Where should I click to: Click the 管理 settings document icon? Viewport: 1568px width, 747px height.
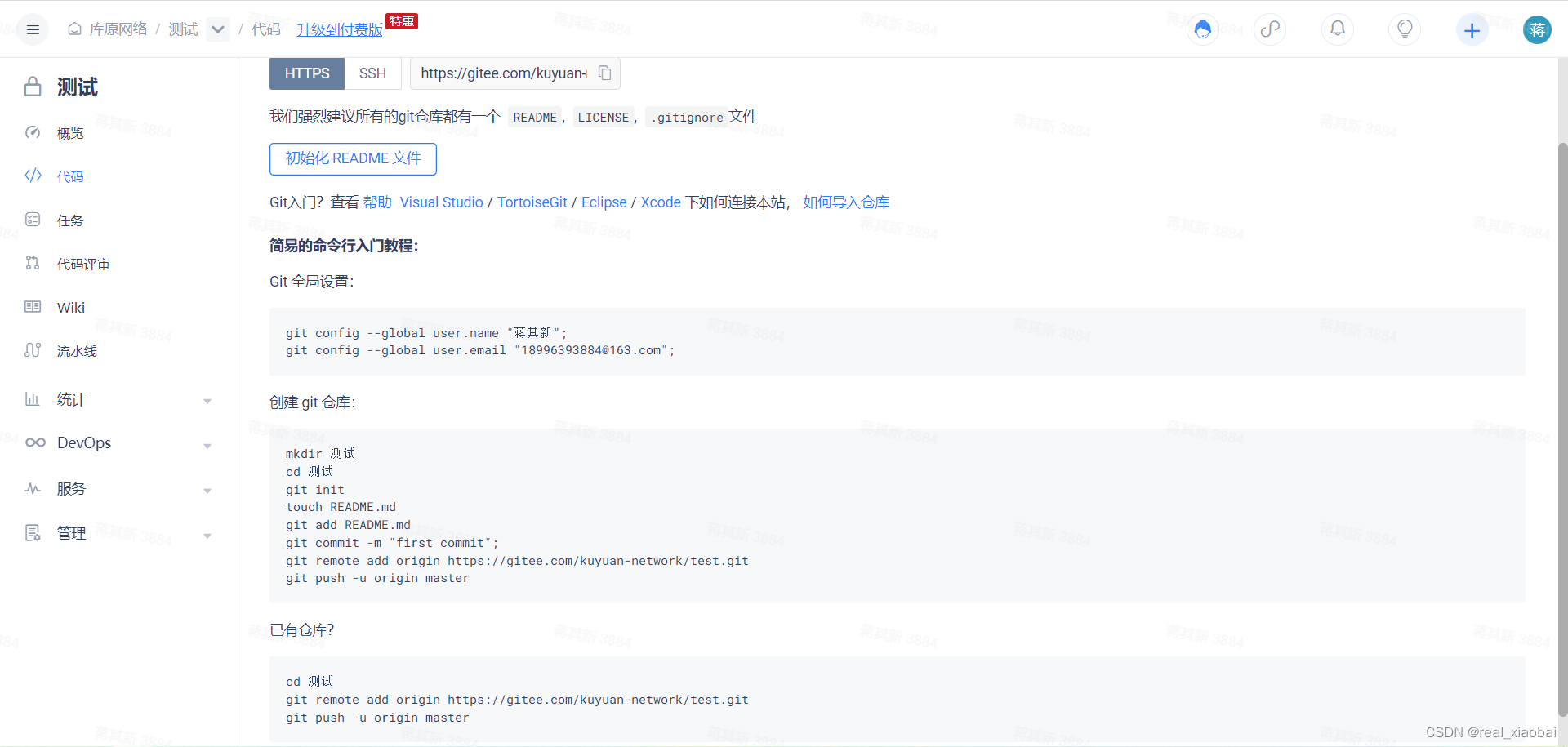click(33, 533)
